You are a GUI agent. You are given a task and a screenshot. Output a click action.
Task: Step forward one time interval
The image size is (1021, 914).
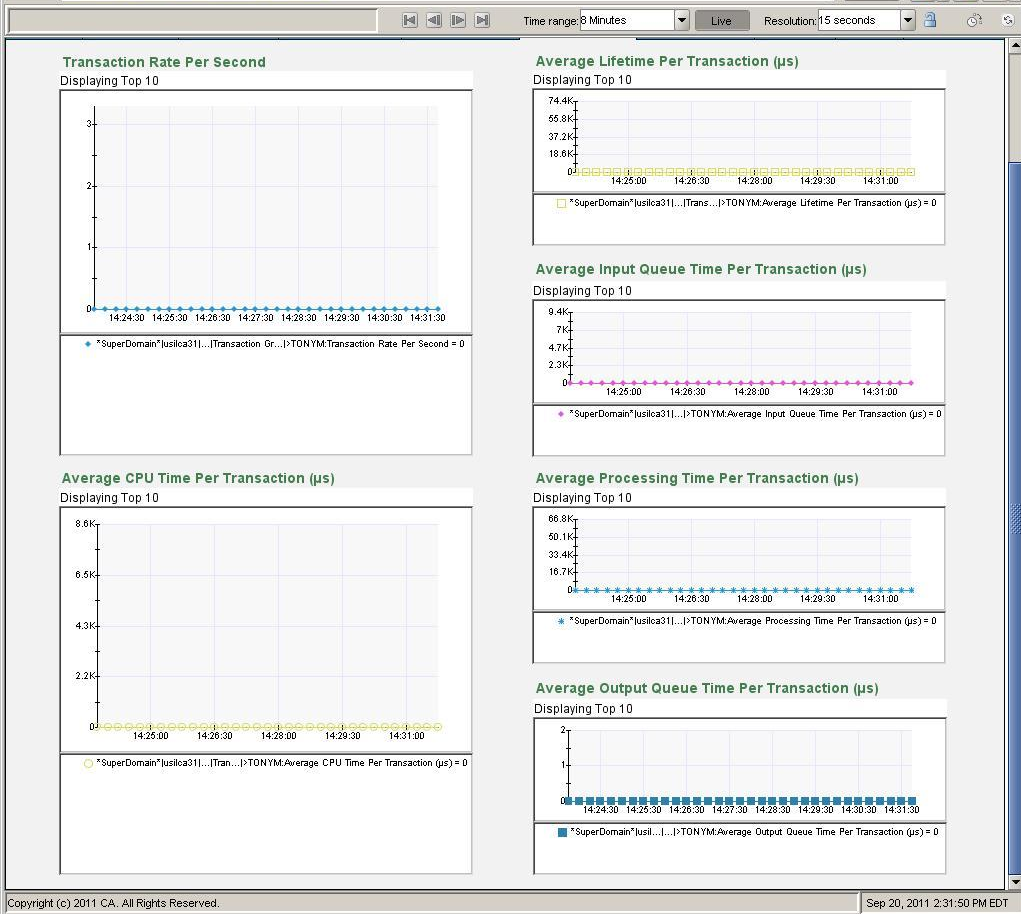[x=458, y=20]
